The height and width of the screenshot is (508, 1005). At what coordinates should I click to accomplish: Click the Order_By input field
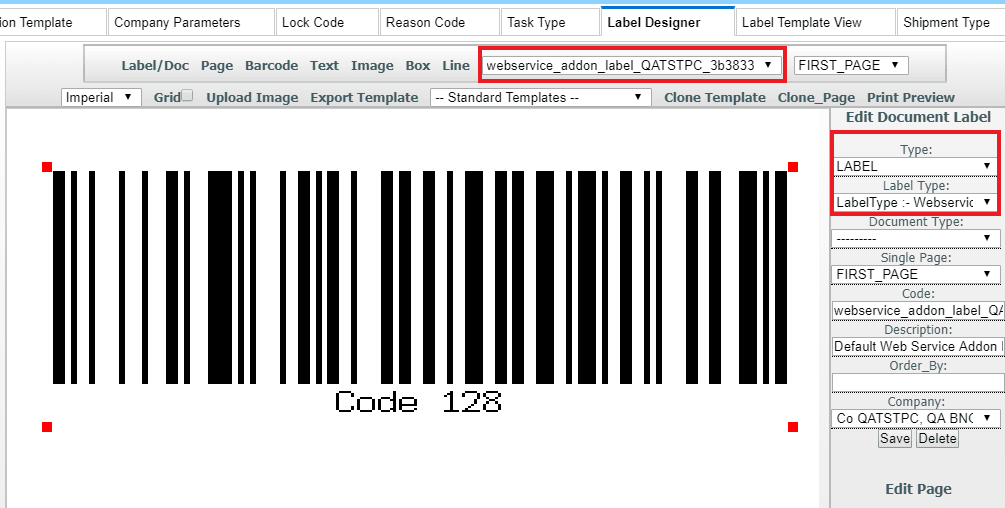pos(918,382)
